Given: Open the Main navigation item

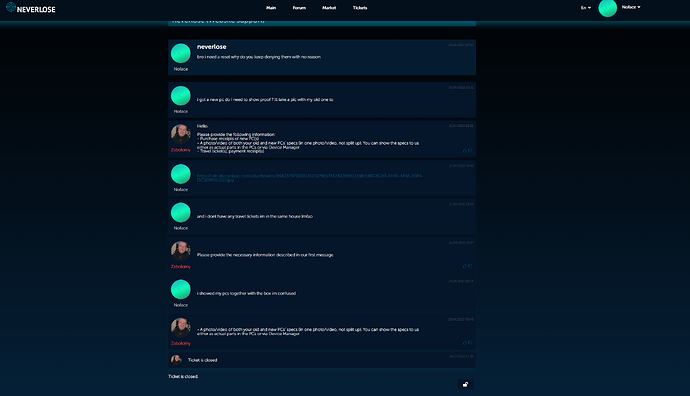Looking at the screenshot, I should pyautogui.click(x=271, y=7).
